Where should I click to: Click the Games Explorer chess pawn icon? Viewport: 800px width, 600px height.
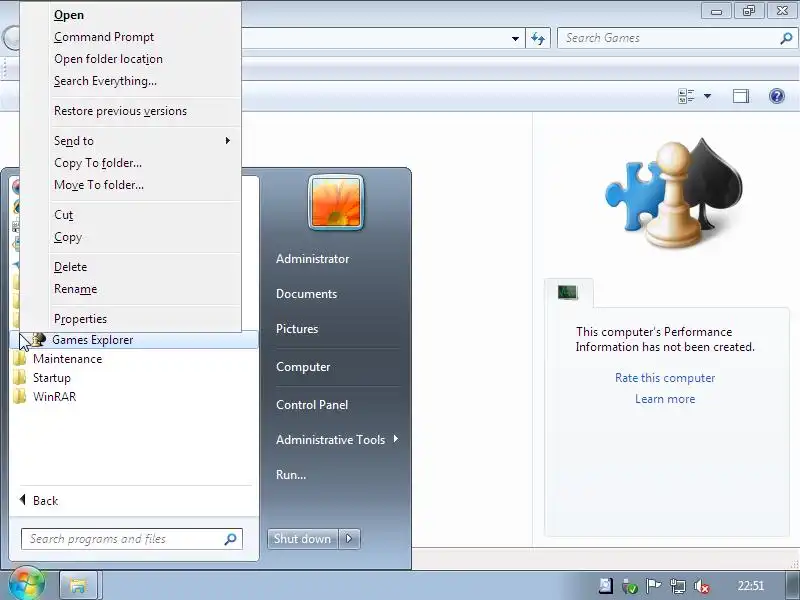pyautogui.click(x=38, y=339)
